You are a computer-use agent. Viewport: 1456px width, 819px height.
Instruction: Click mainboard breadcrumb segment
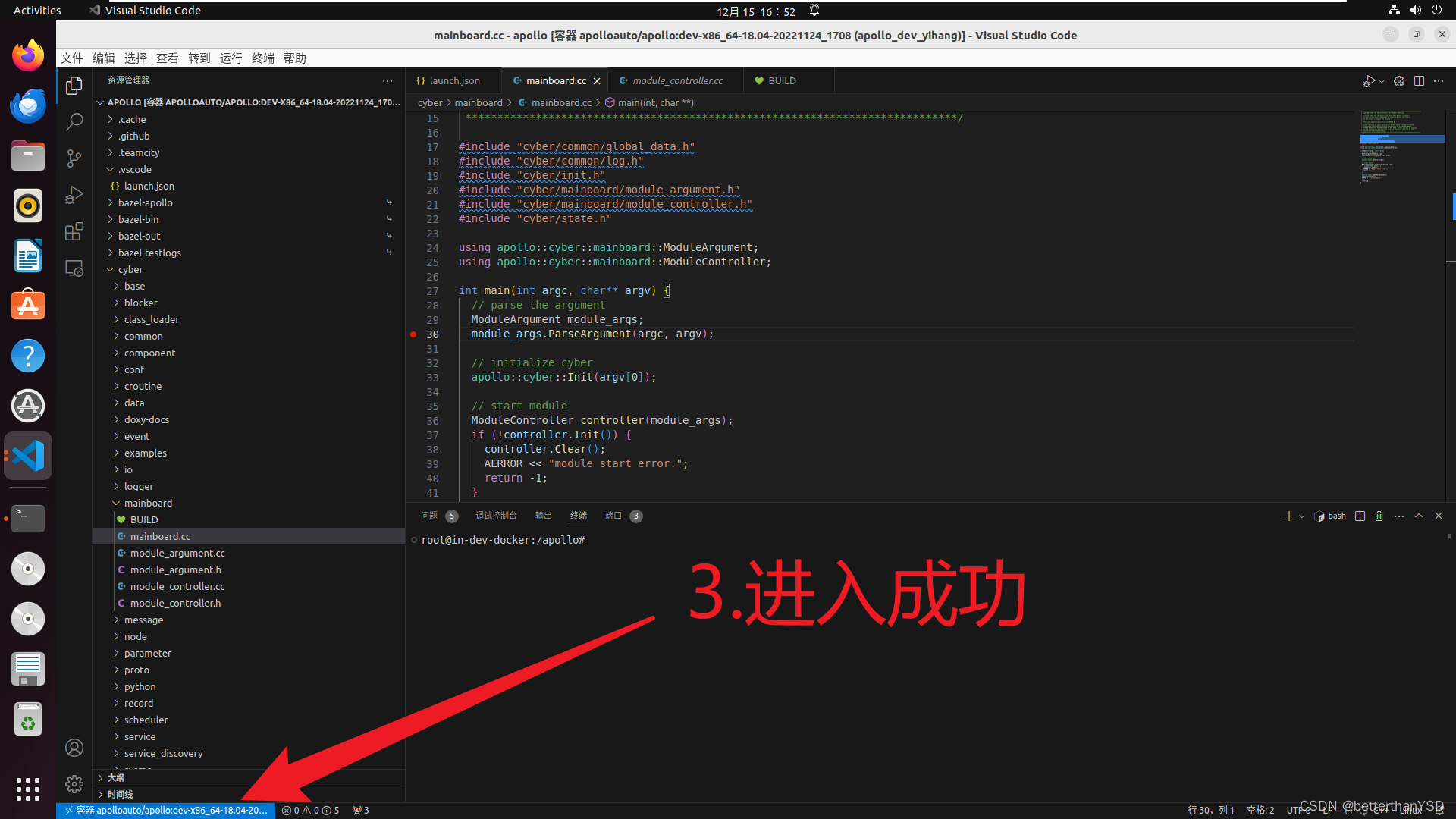pos(479,103)
